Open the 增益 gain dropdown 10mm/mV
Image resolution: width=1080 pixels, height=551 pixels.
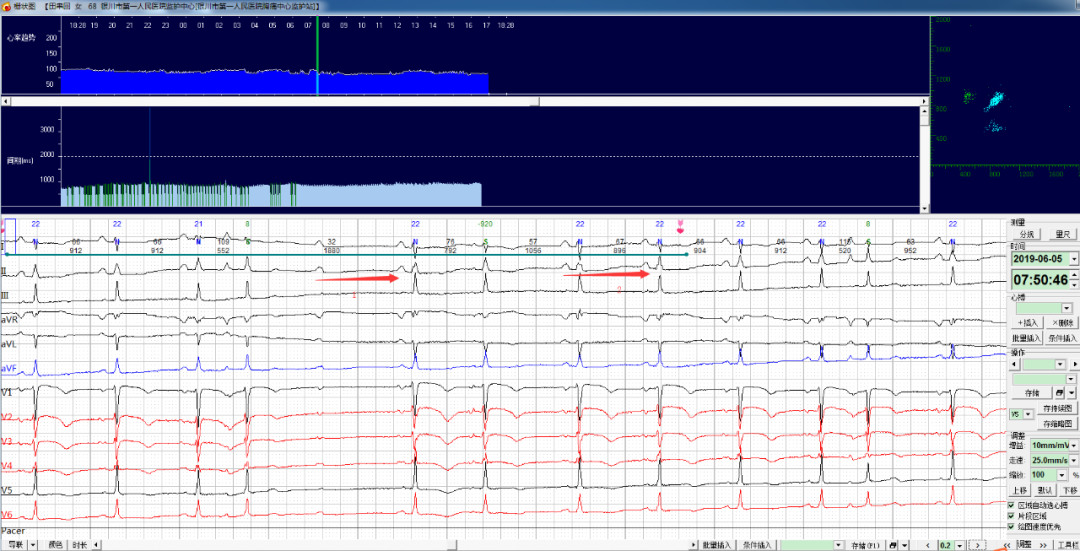click(x=1073, y=446)
